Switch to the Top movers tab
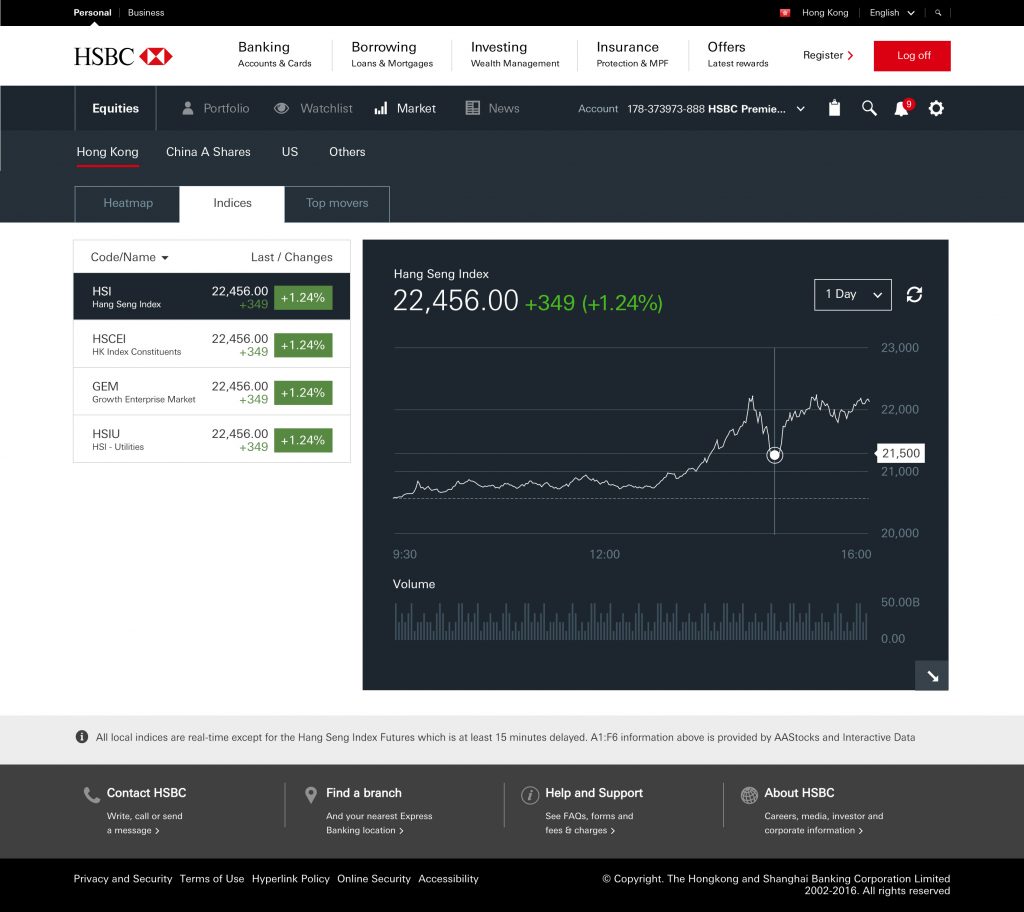The height and width of the screenshot is (912, 1024). pyautogui.click(x=337, y=203)
